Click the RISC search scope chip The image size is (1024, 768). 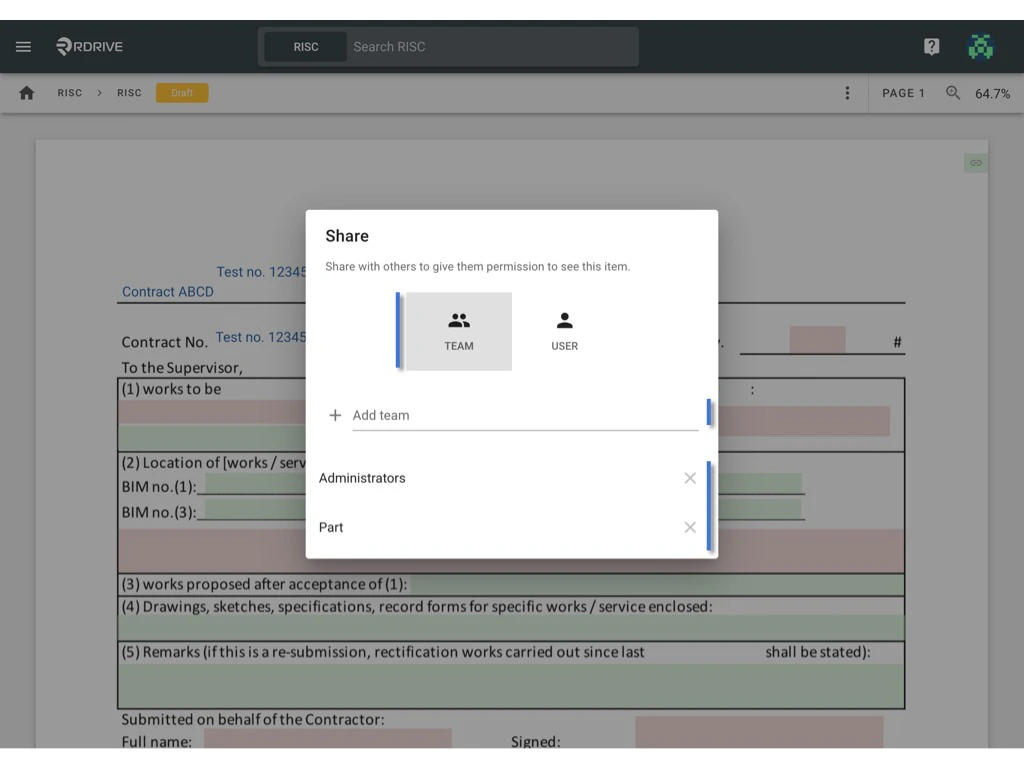click(x=304, y=46)
